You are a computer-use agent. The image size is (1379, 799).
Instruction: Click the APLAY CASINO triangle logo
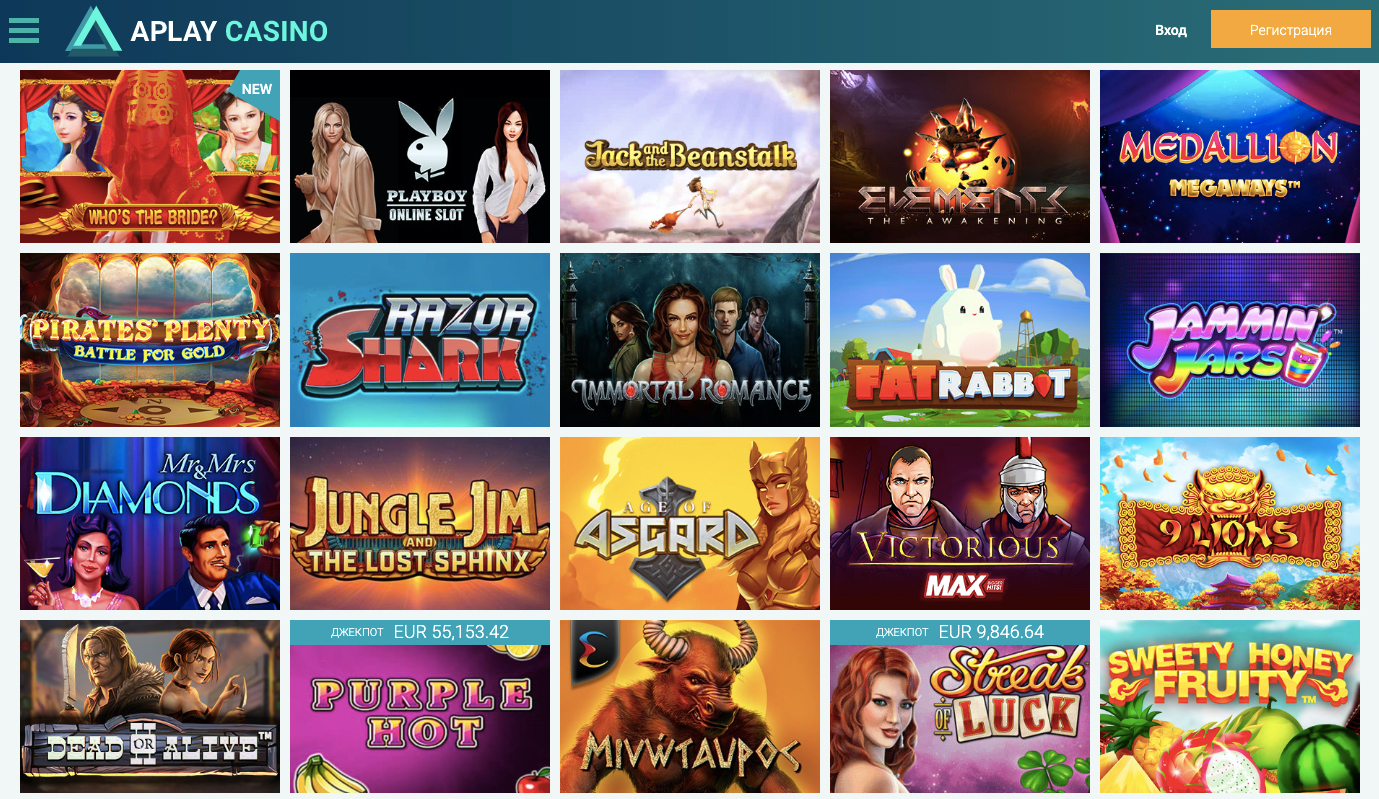(94, 30)
